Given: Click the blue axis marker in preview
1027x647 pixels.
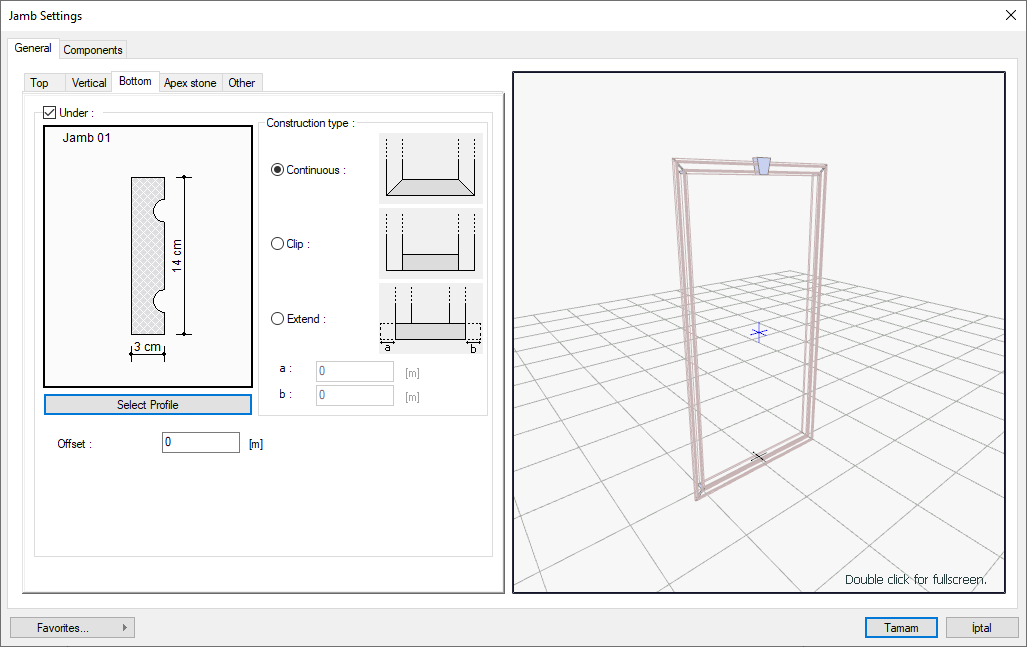Looking at the screenshot, I should point(758,331).
